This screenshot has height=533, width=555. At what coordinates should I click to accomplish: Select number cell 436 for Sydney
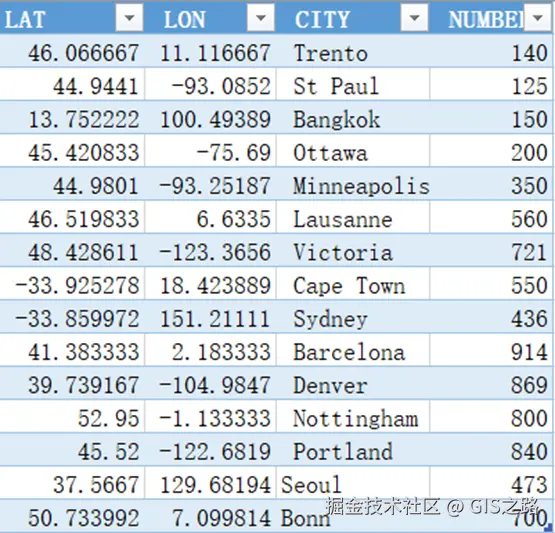click(x=491, y=316)
